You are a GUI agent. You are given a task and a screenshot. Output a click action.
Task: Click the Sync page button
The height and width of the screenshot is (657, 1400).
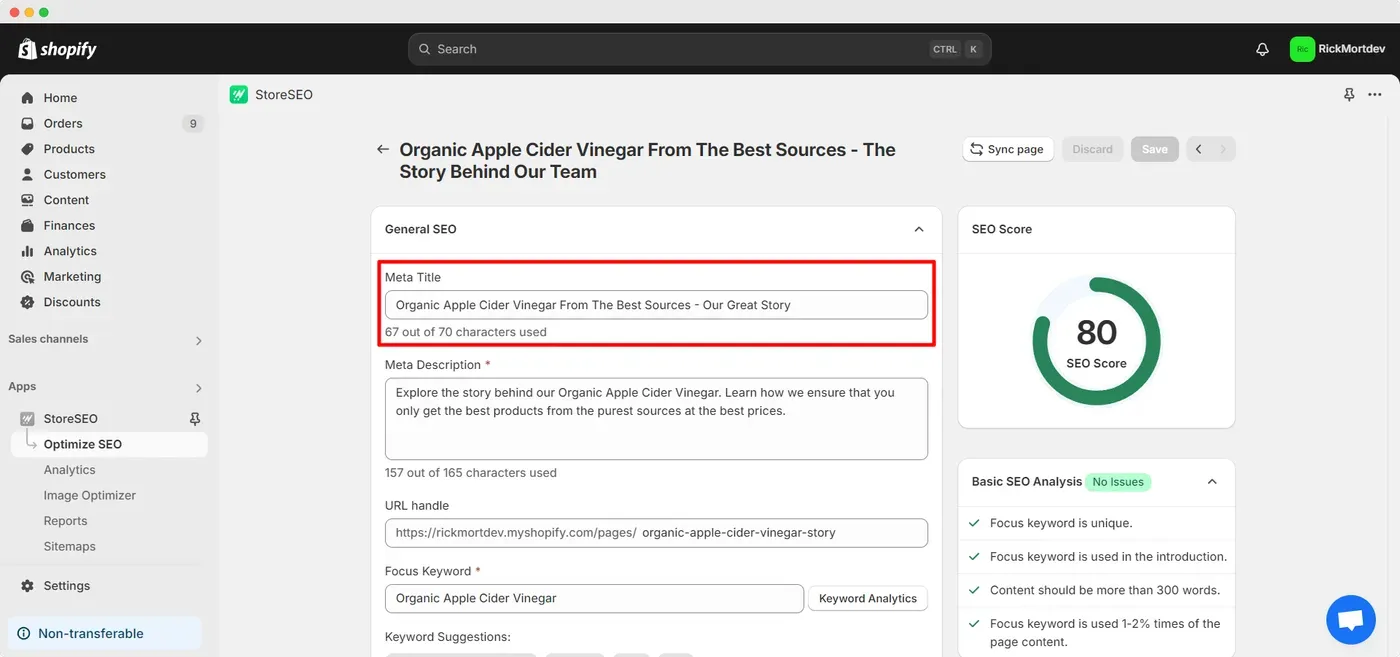[x=1007, y=149]
